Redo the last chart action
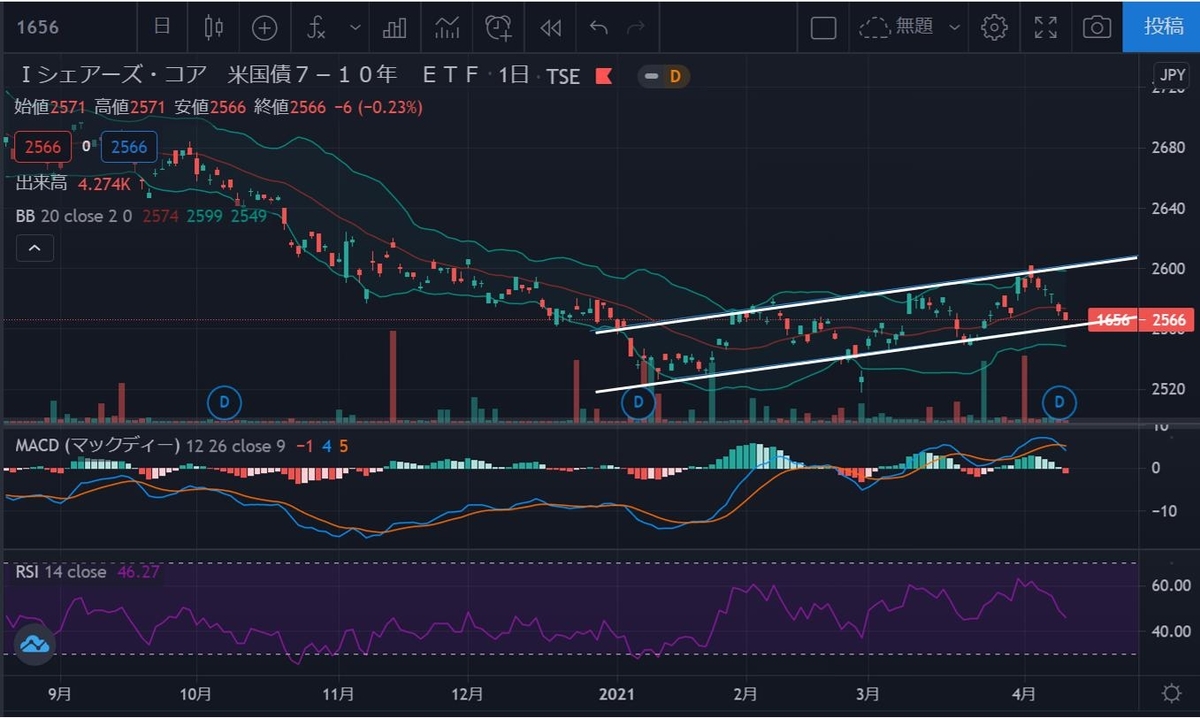Screen dimensions: 1200x718 click(636, 27)
